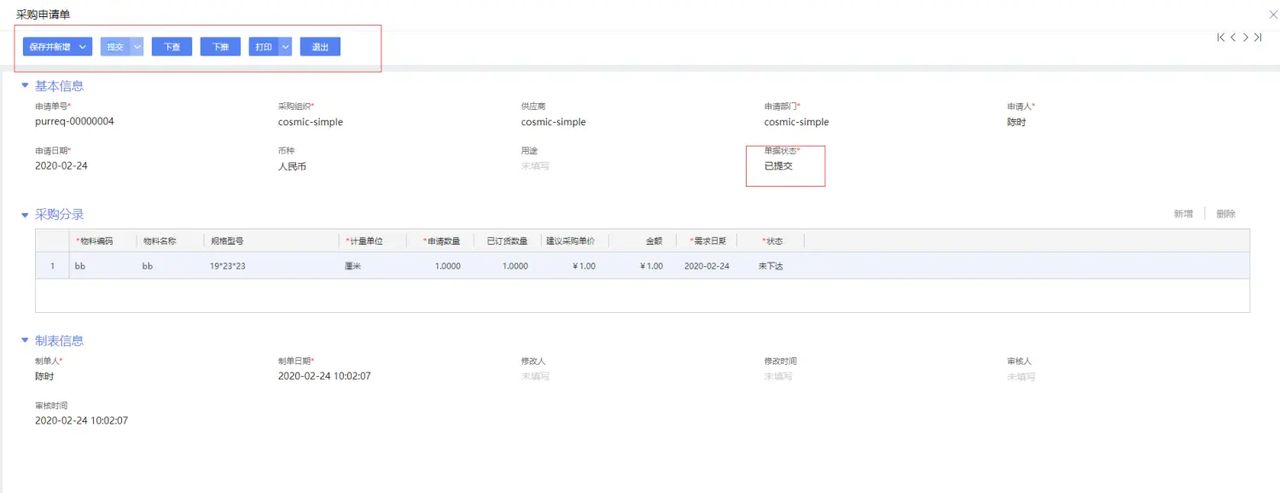Click the 供应商 value cosmic-simple
Viewport: 1280px width, 493px height.
(553, 122)
